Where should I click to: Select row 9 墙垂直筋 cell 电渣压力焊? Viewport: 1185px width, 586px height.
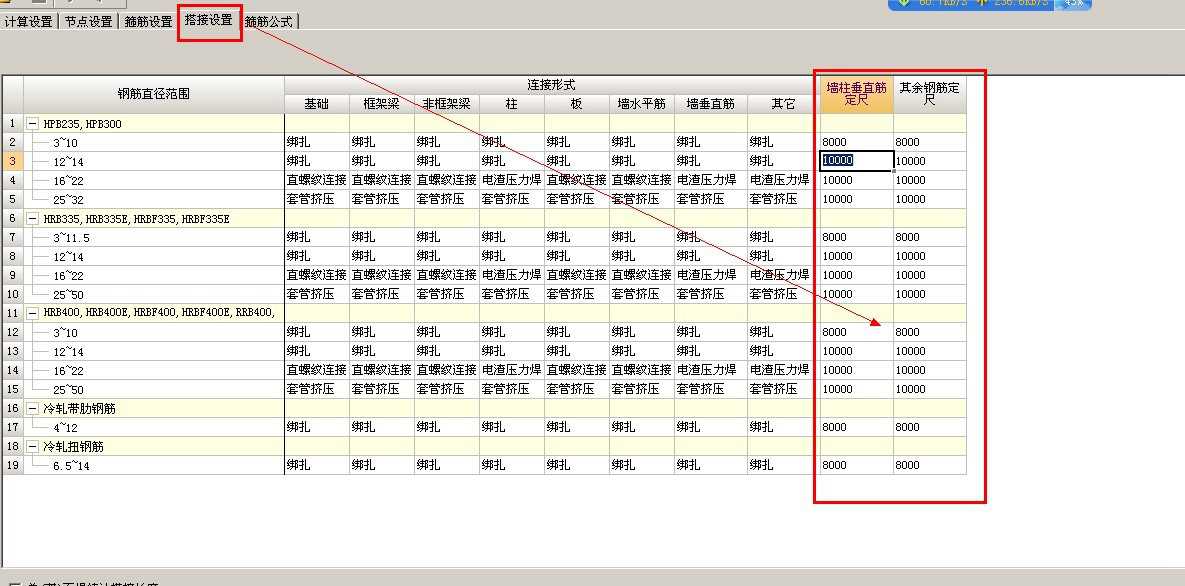(x=710, y=275)
